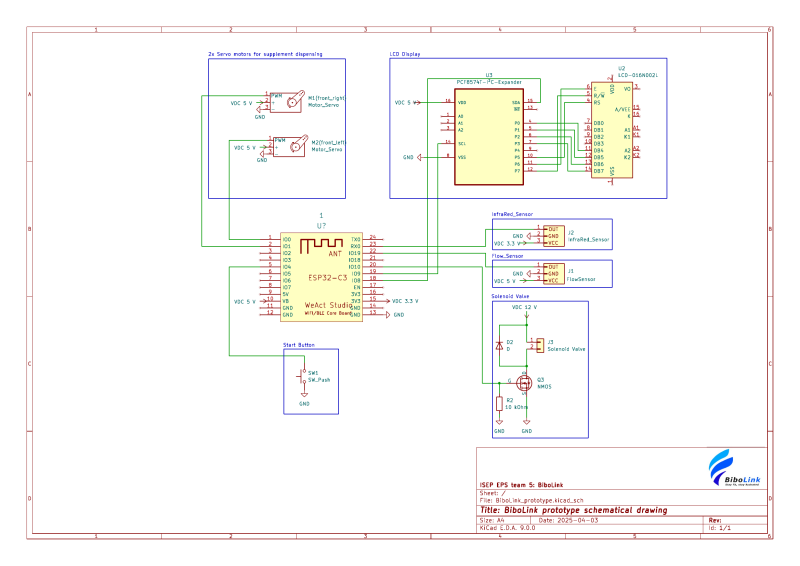Click the drawing title text field

573,510
